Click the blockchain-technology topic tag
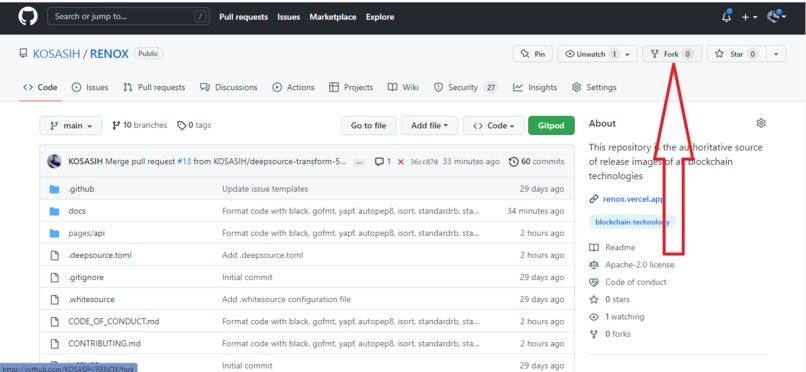Screen dimensions: 806x372 tap(632, 222)
